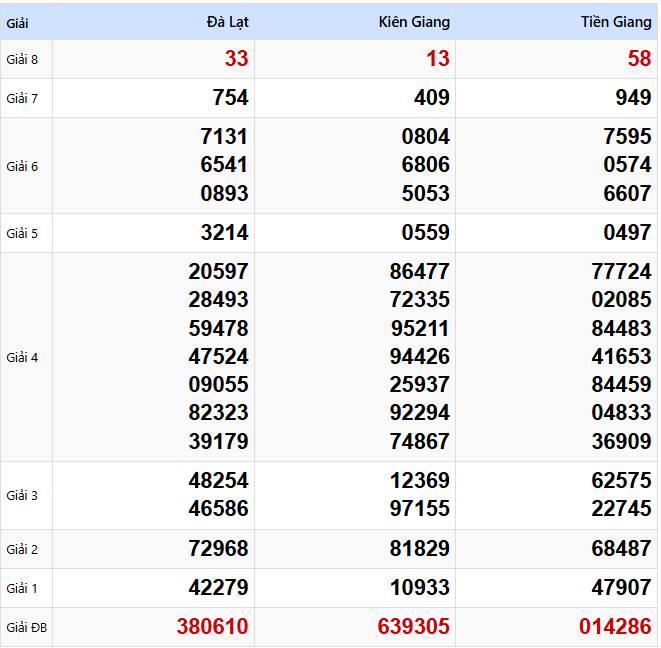Click Tiền Giang special prize 014286

[x=615, y=627]
